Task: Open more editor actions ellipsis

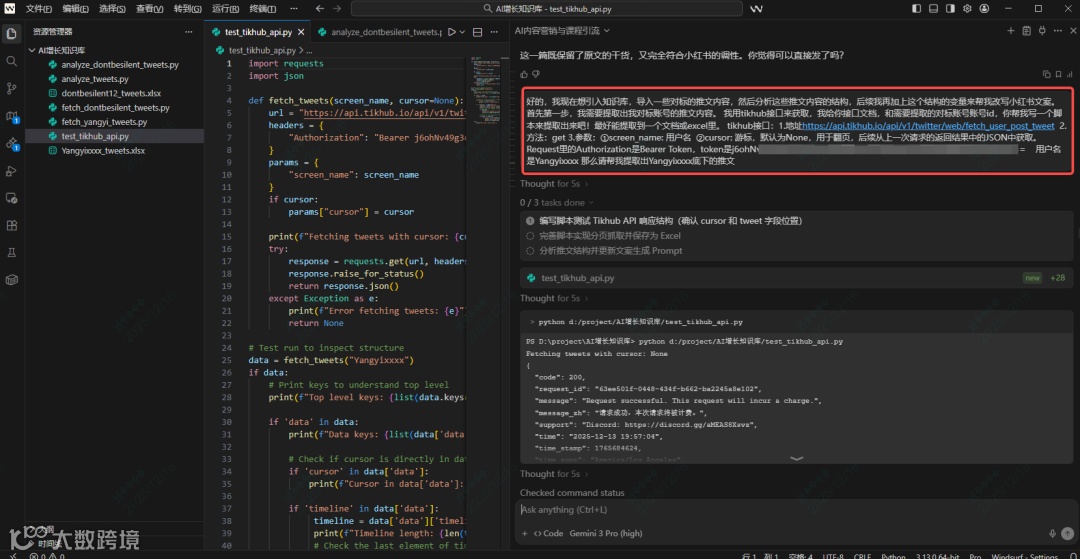Action: coord(494,32)
